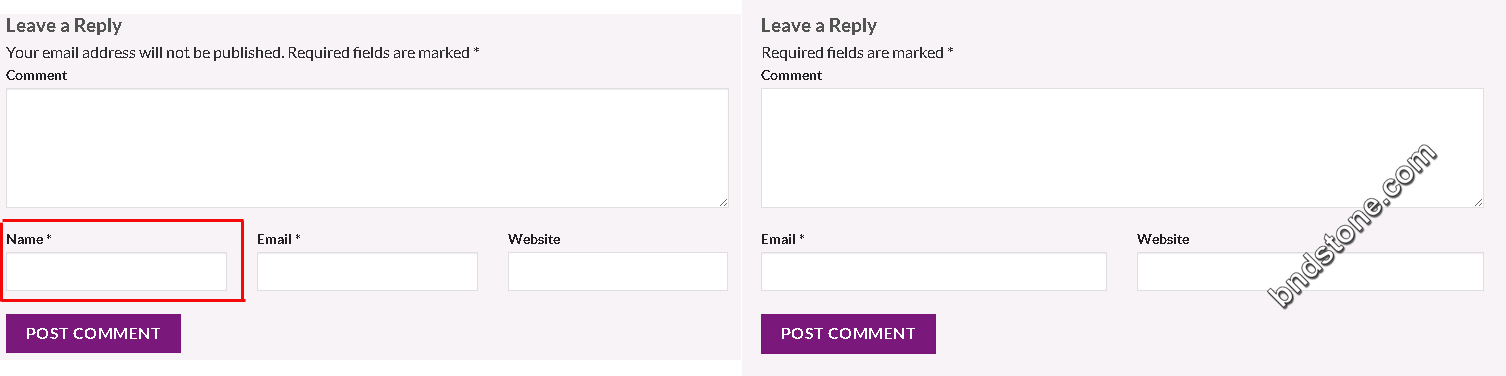Select the Website field in the form with Name
This screenshot has width=1506, height=376.
(x=618, y=272)
